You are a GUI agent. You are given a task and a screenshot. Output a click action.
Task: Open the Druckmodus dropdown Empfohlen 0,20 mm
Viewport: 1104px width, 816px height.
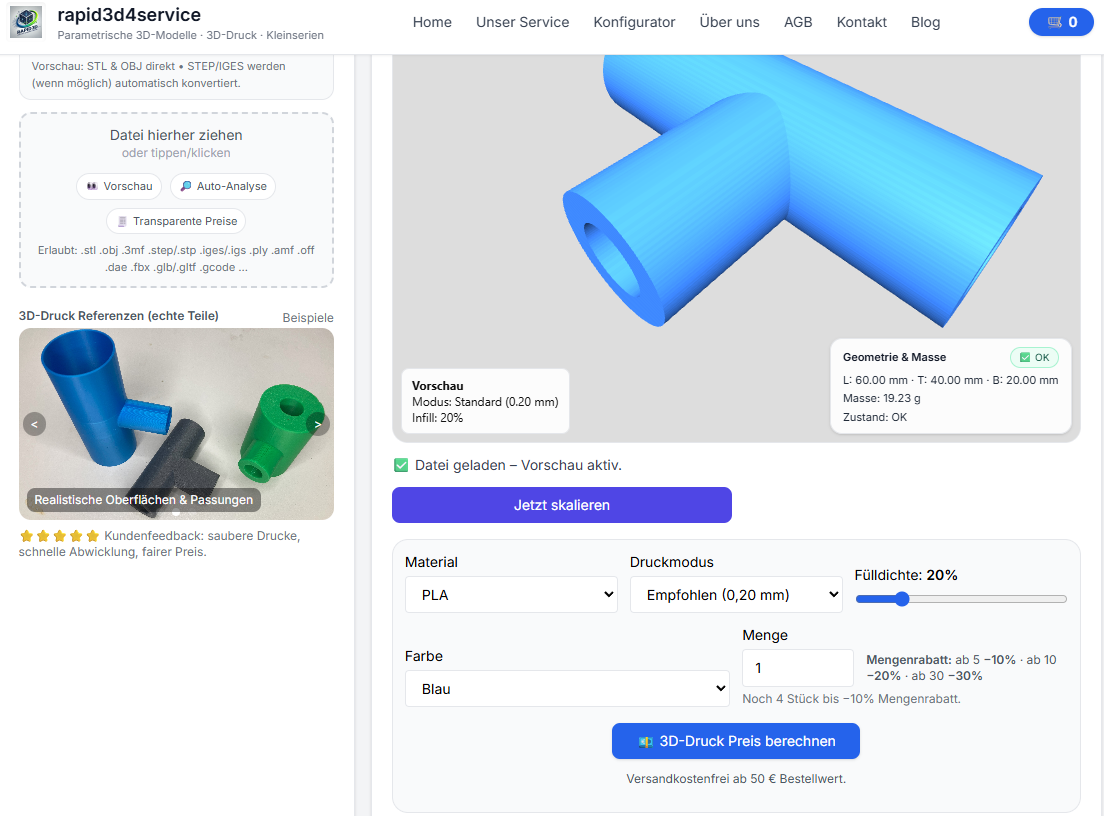point(735,594)
